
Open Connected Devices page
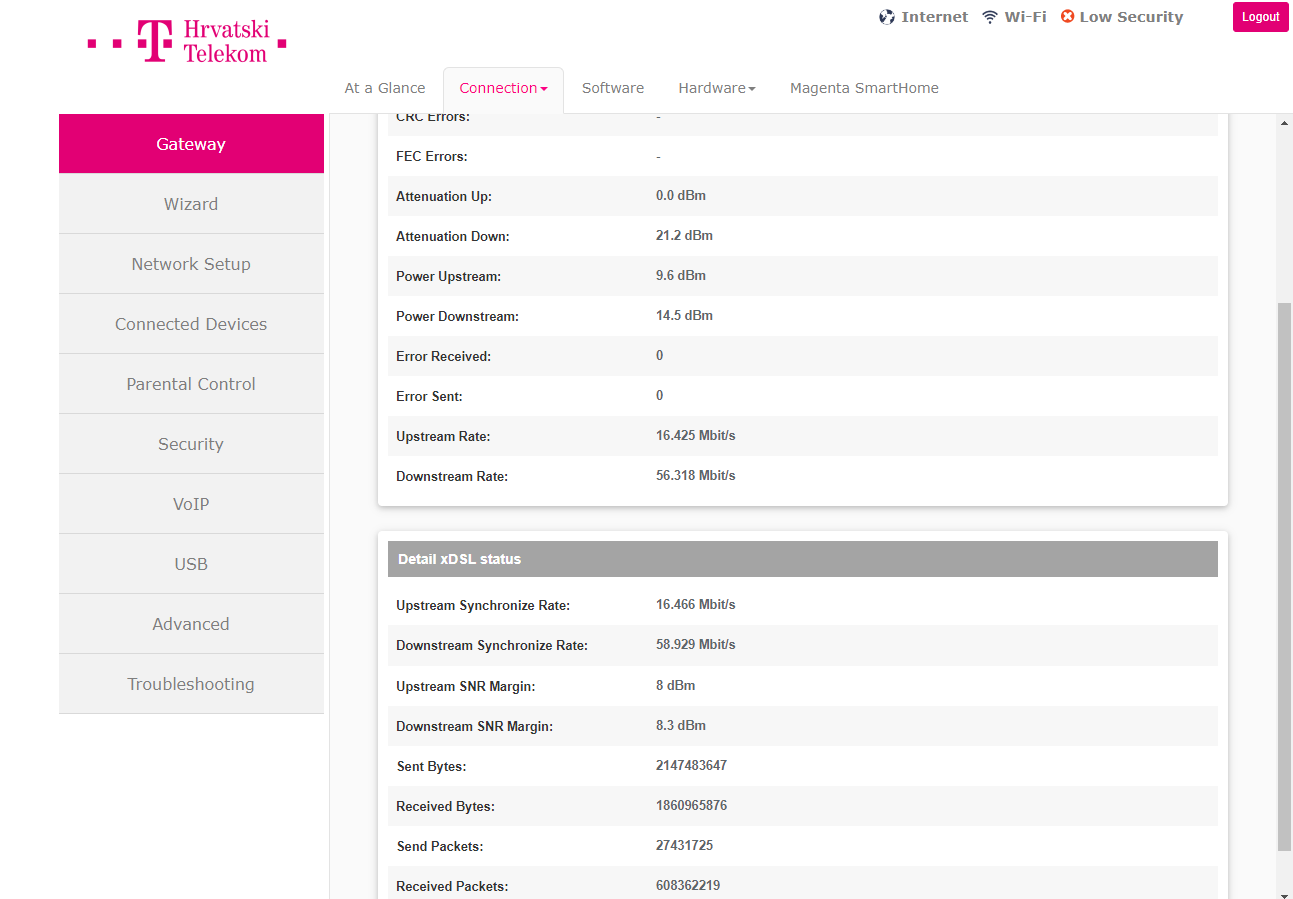(191, 324)
